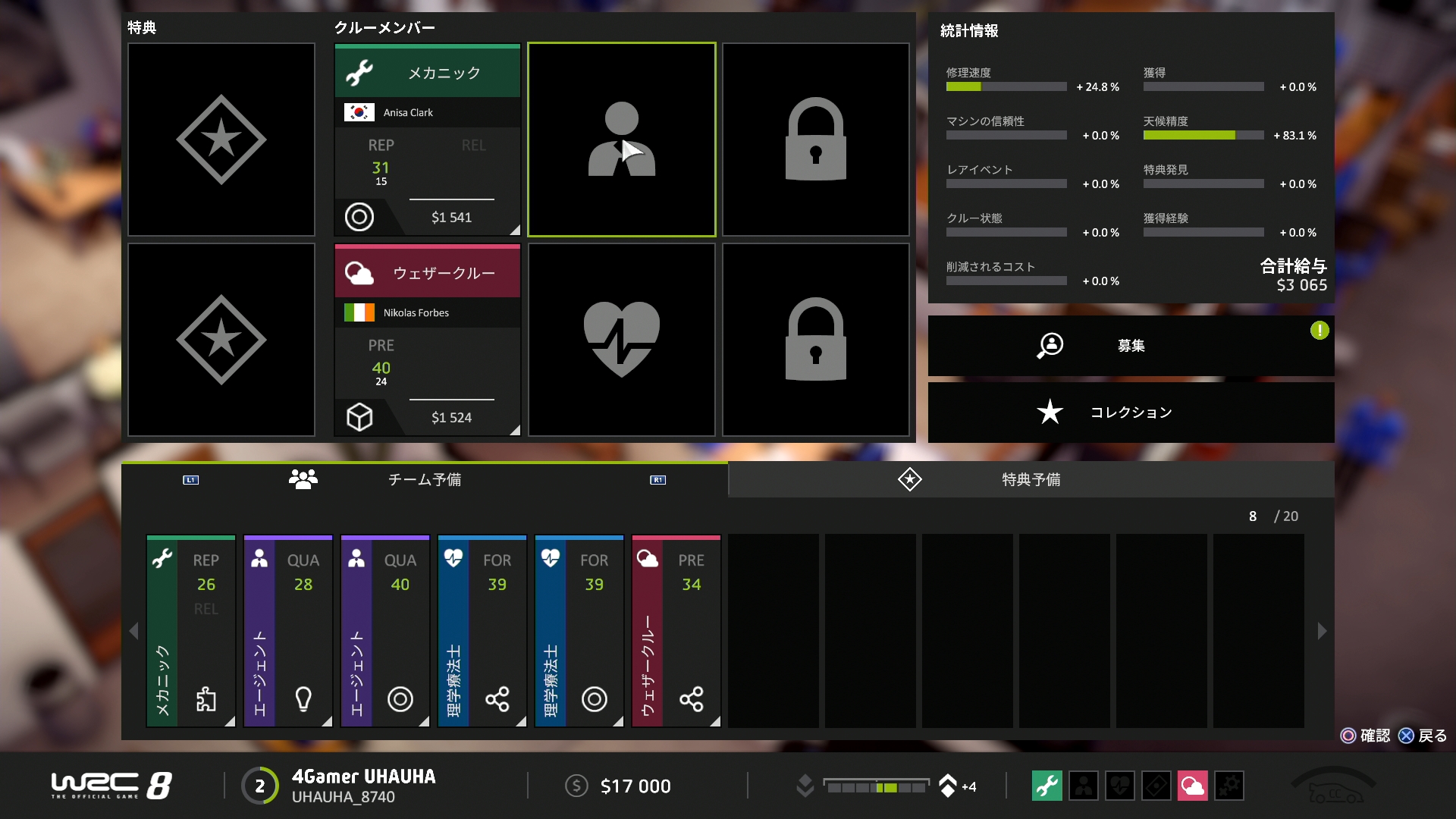Open the コレクション collection button
1456x819 pixels.
click(x=1130, y=413)
